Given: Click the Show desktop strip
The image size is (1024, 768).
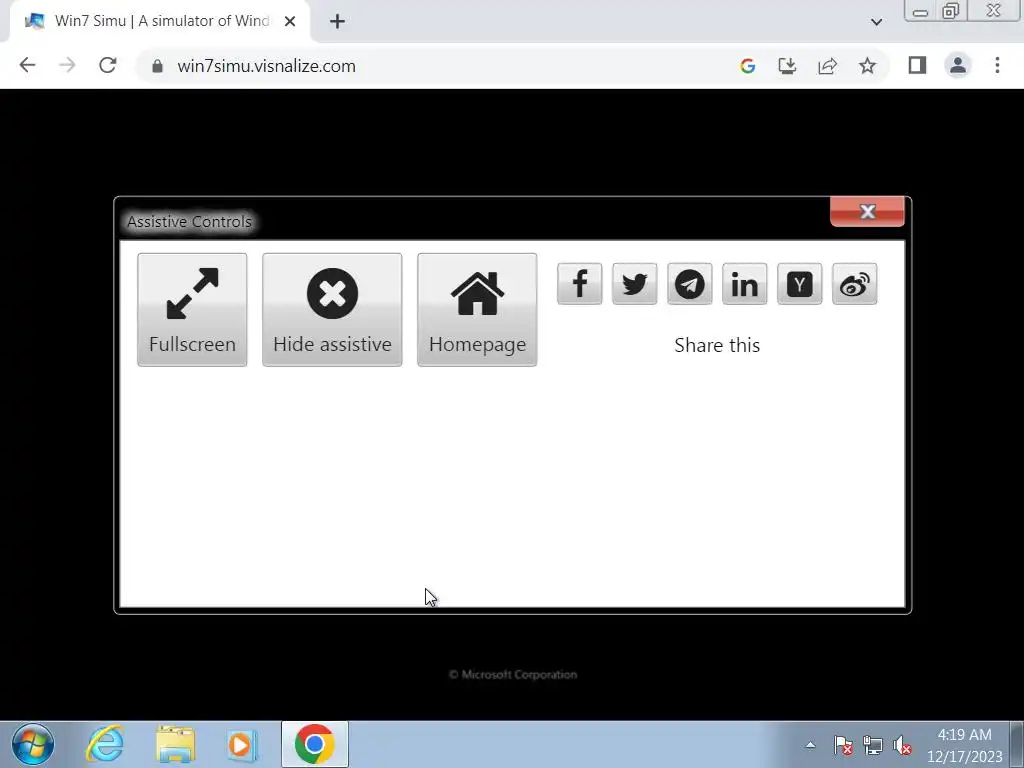Looking at the screenshot, I should 1017,744.
